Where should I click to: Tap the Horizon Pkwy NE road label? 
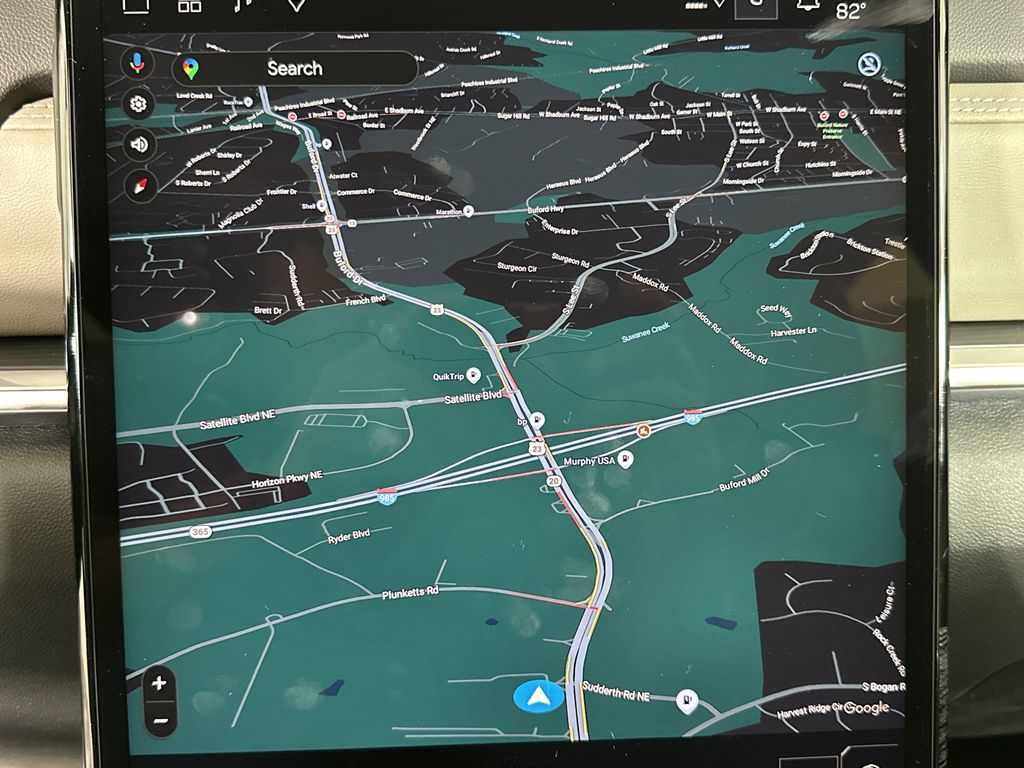pos(287,480)
